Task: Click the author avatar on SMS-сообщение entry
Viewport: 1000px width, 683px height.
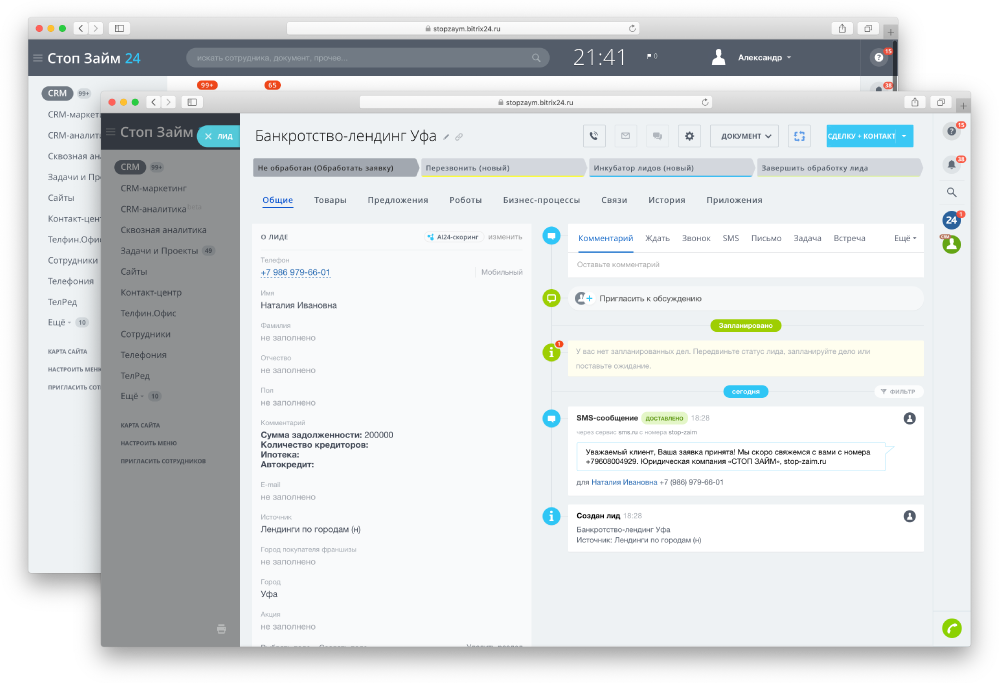Action: click(x=909, y=418)
